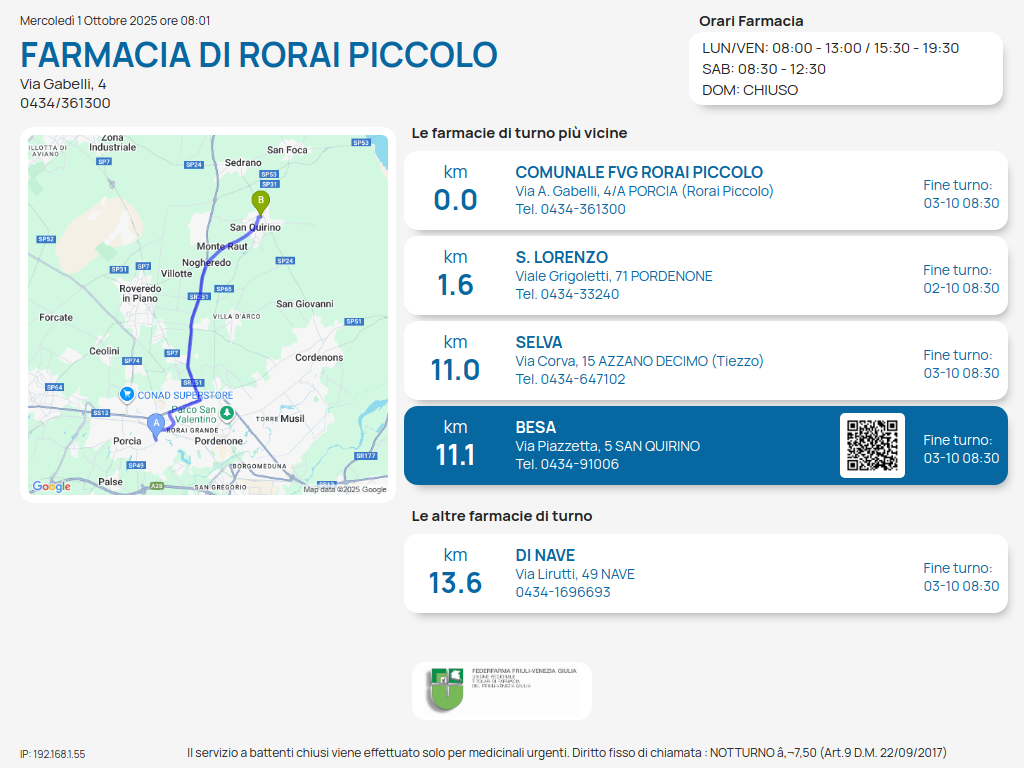This screenshot has width=1024, height=768.
Task: Select the COMUNALE FVG RORAI PICCOLO pharmacy
Action: coord(638,173)
